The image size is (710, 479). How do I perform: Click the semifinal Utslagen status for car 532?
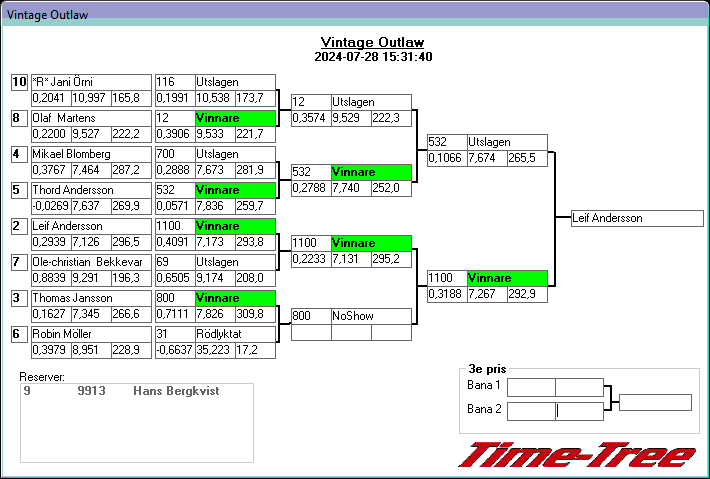pos(507,142)
